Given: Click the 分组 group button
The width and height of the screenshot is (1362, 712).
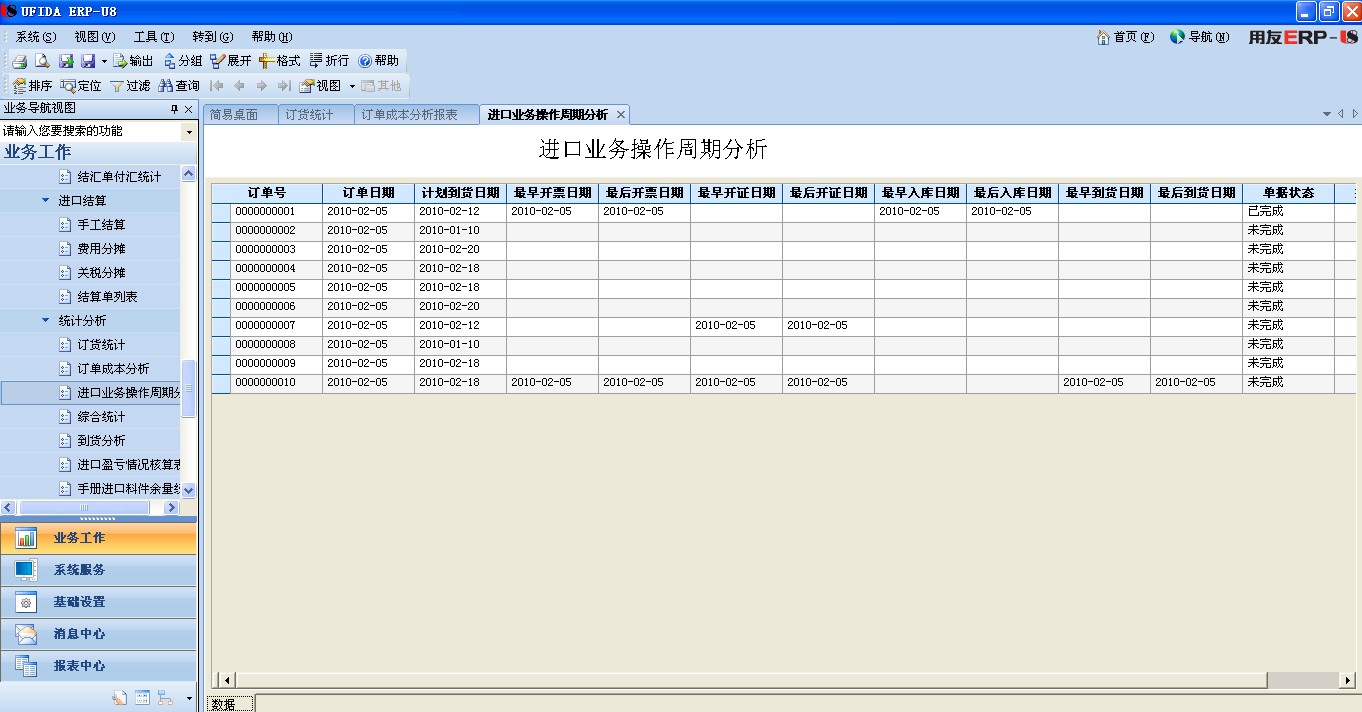Looking at the screenshot, I should coord(183,61).
